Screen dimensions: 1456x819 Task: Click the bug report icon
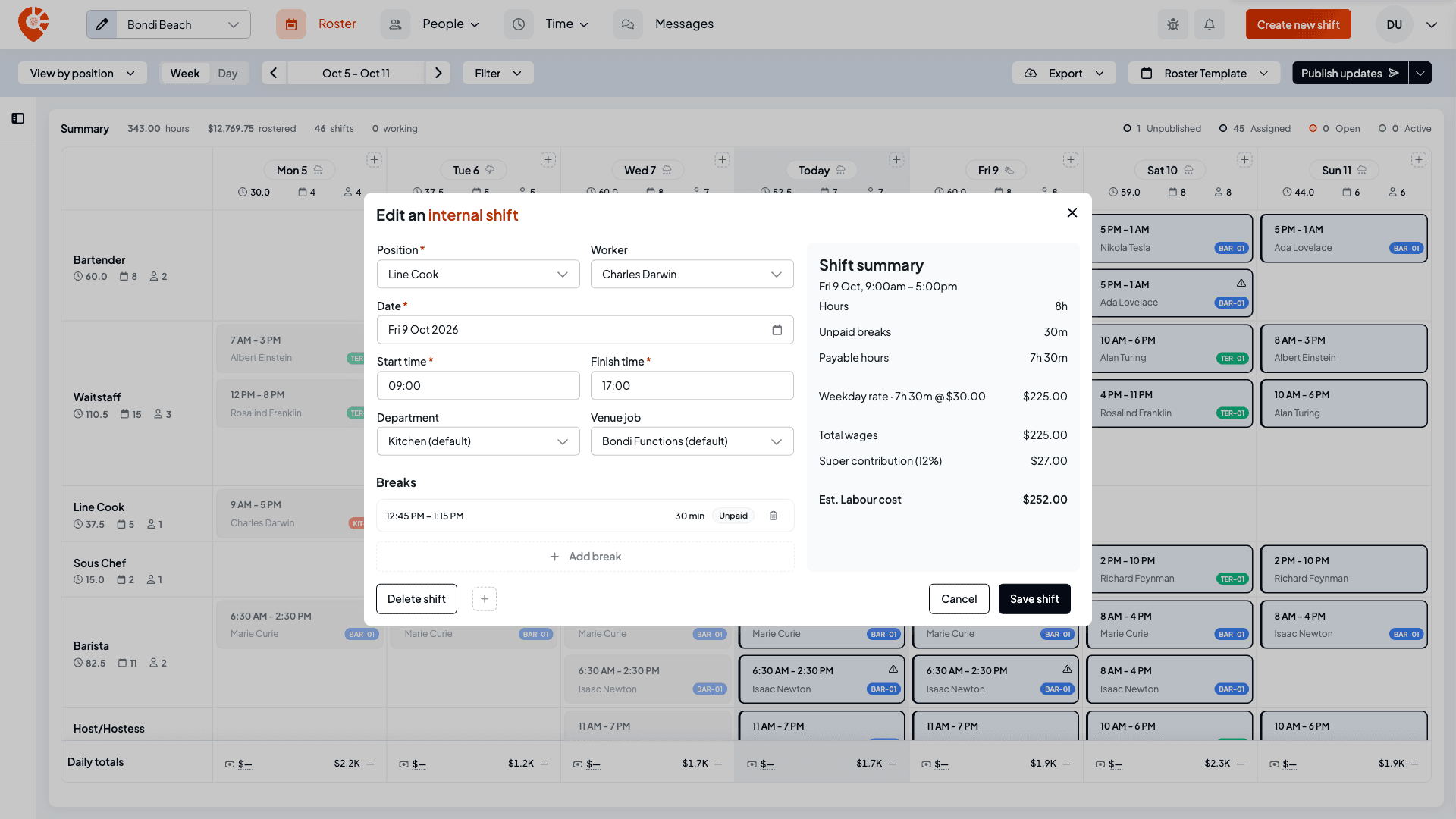1173,24
